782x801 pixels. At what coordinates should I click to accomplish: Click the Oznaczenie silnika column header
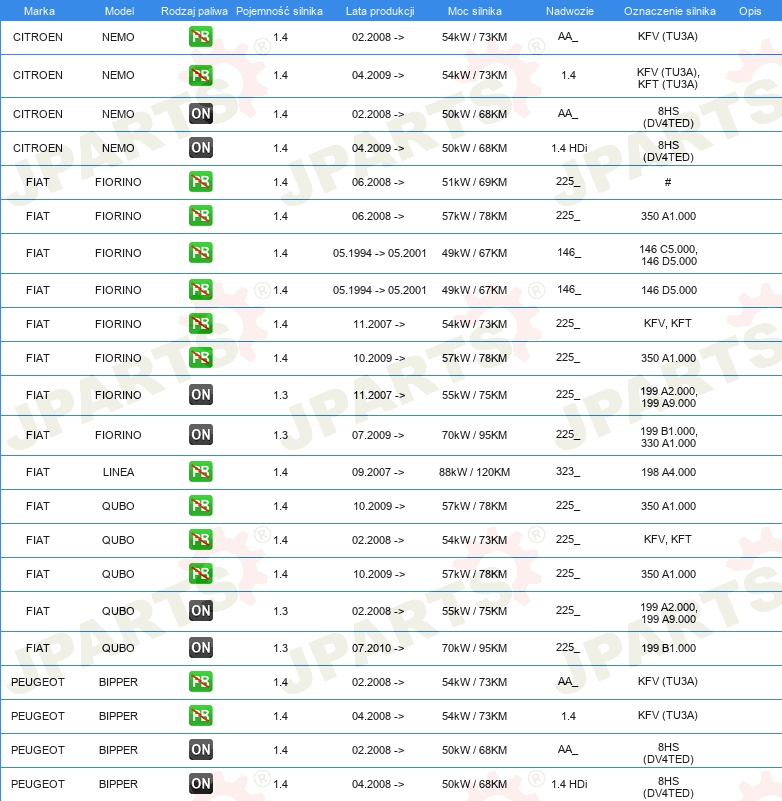pos(670,11)
